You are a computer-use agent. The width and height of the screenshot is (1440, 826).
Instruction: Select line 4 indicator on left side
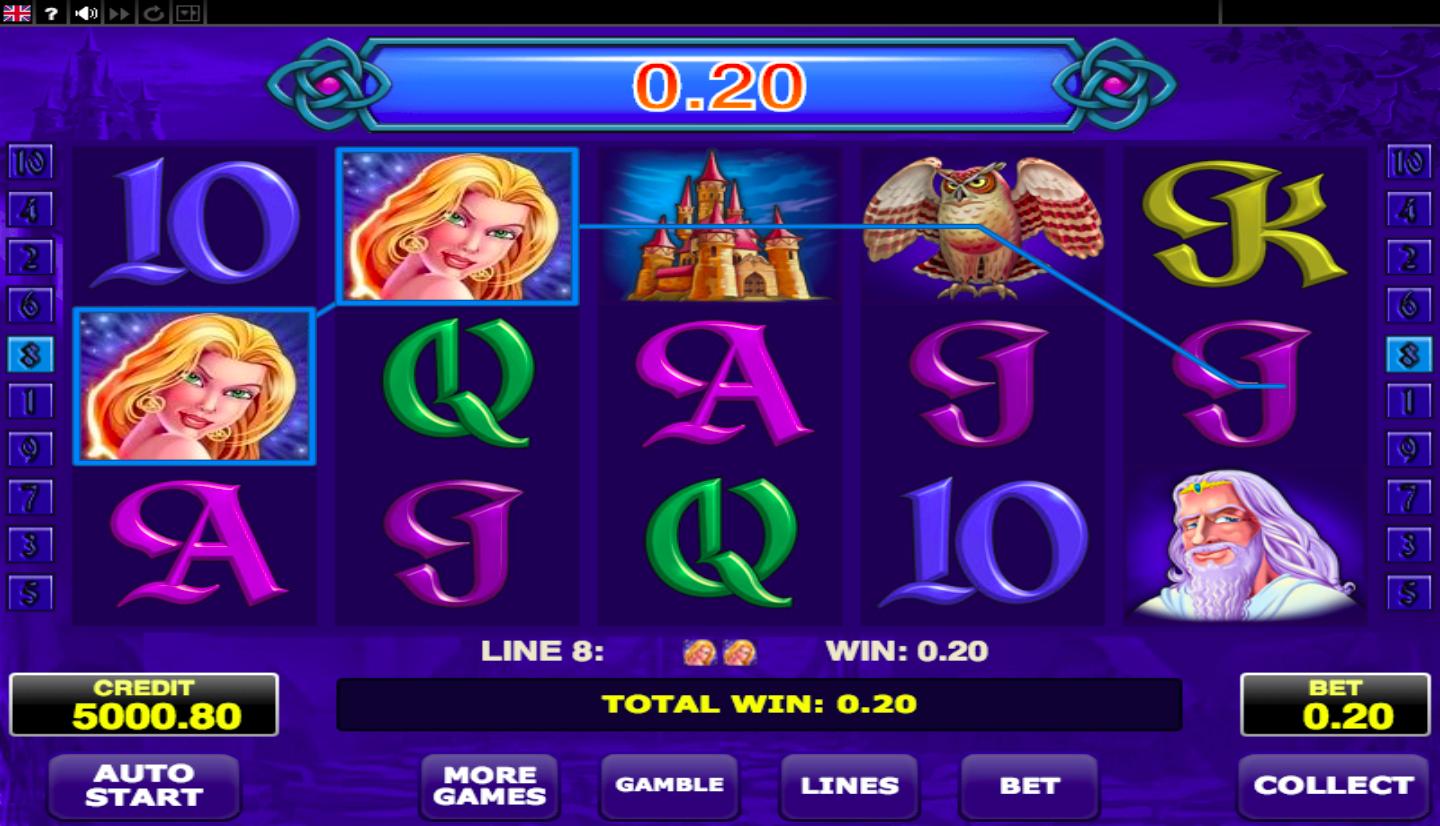coord(30,210)
